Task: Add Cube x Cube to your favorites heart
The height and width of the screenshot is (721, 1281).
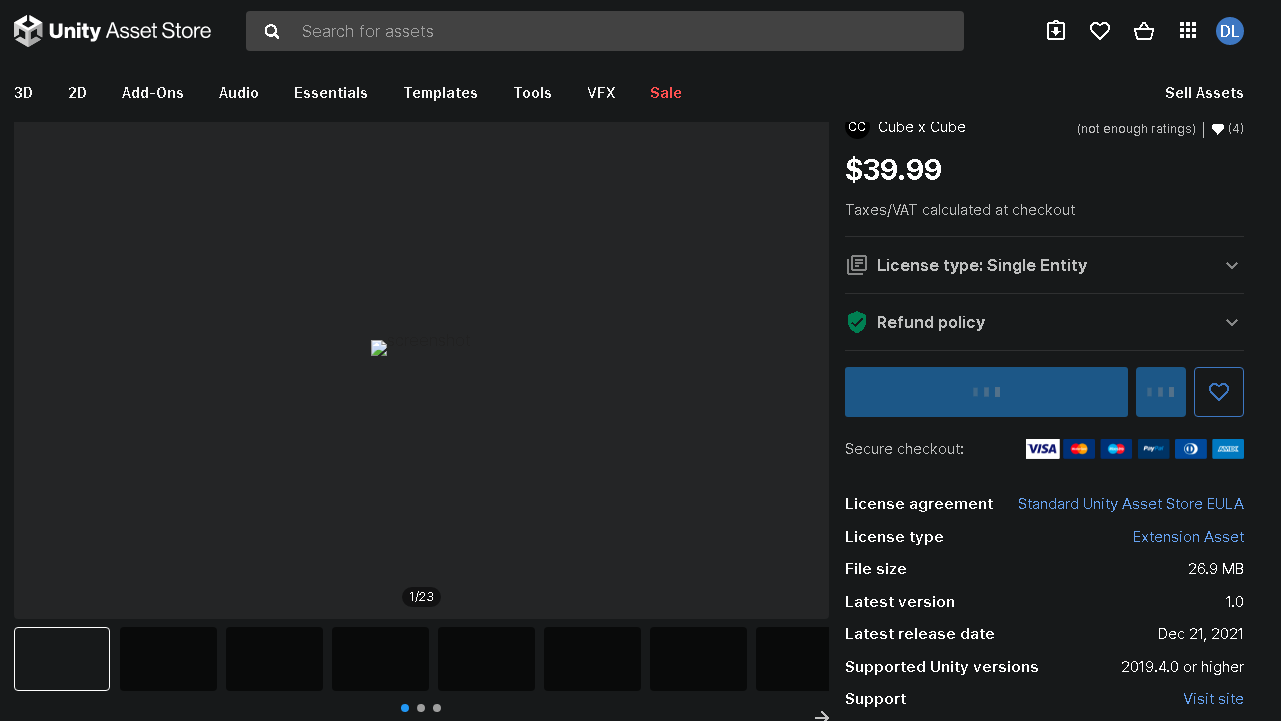Action: [1218, 391]
